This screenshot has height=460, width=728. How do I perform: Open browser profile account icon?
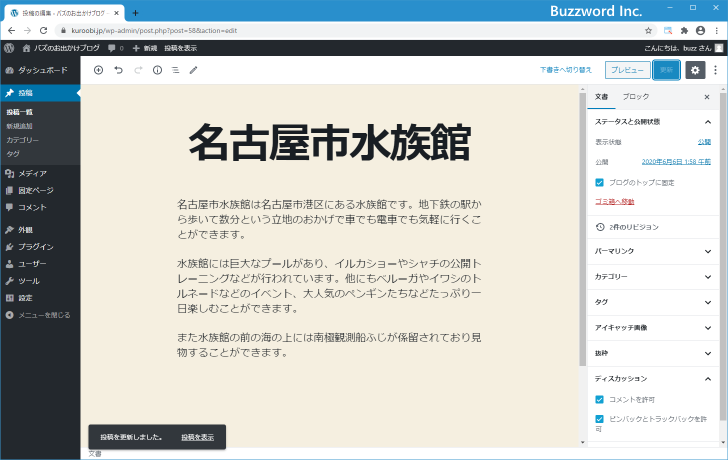701,31
